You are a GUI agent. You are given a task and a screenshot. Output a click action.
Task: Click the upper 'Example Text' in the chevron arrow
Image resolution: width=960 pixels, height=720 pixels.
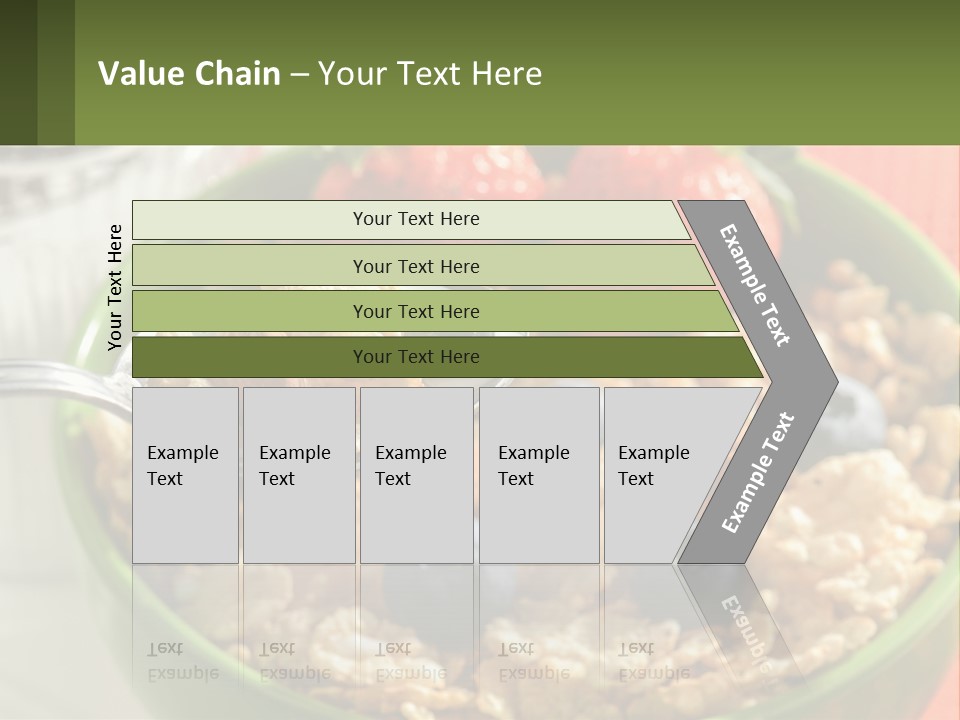[x=754, y=285]
